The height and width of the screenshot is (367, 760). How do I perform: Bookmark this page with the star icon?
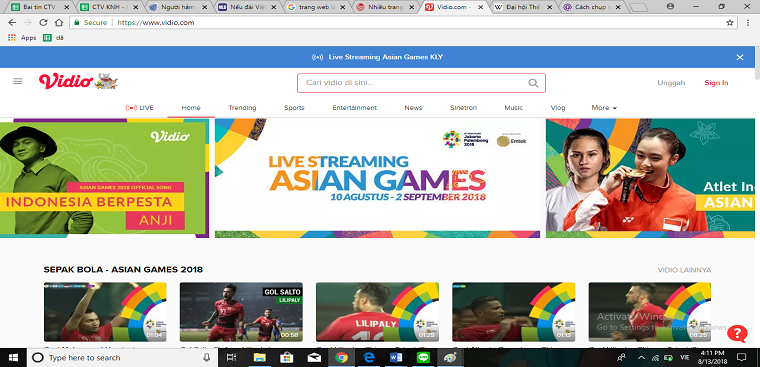point(729,22)
